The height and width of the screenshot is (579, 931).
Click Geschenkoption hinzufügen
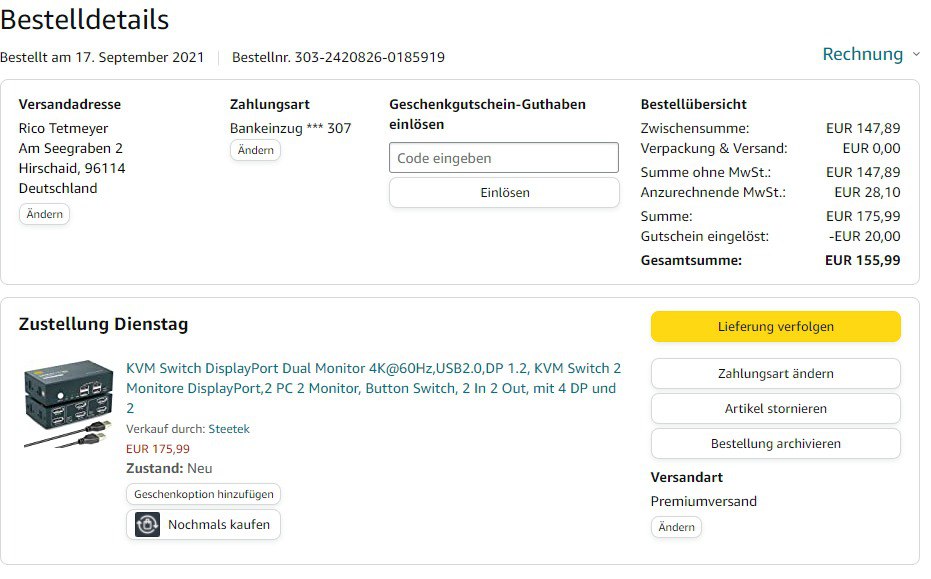pyautogui.click(x=204, y=494)
